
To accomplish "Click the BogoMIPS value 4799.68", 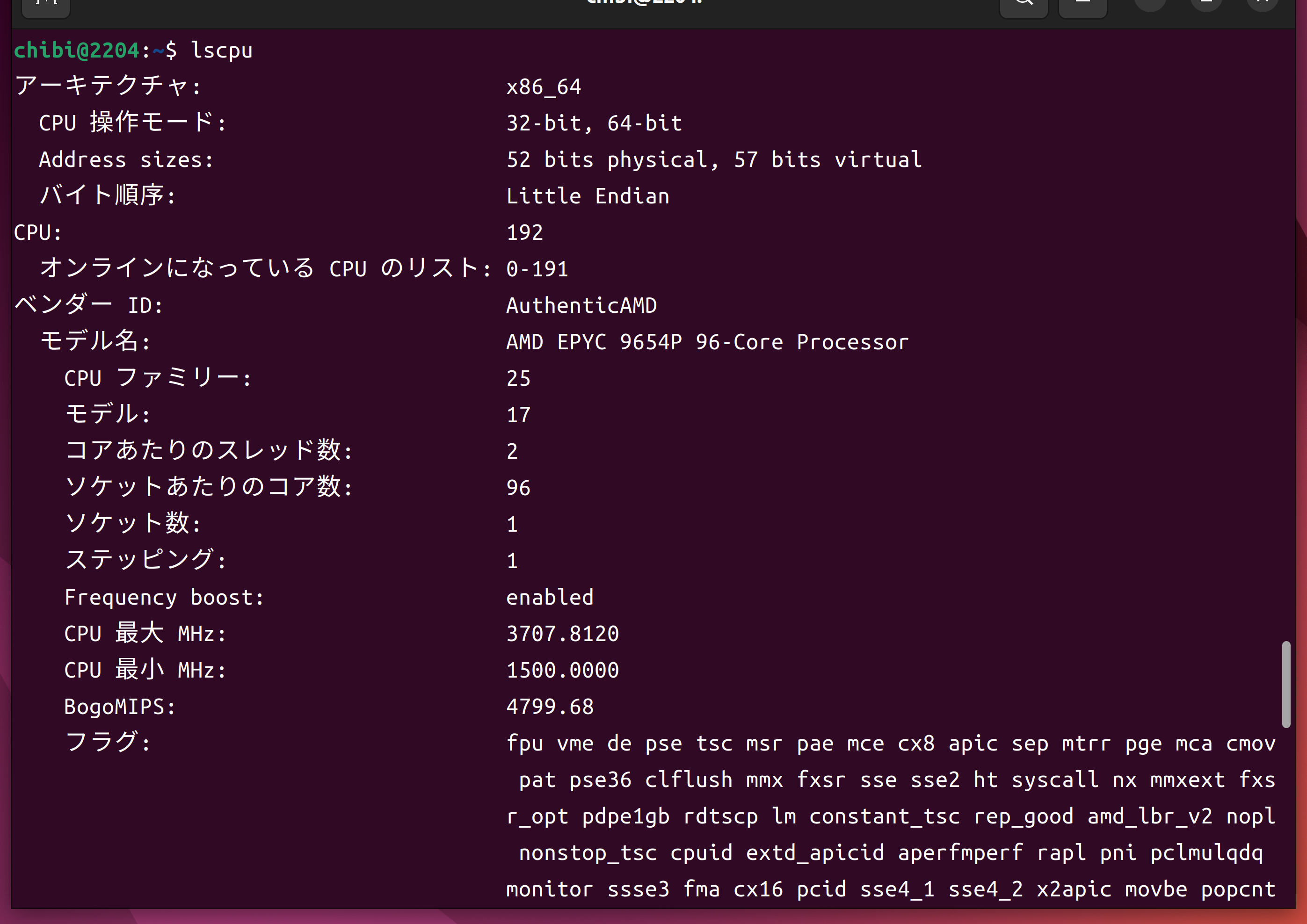I will pos(550,707).
